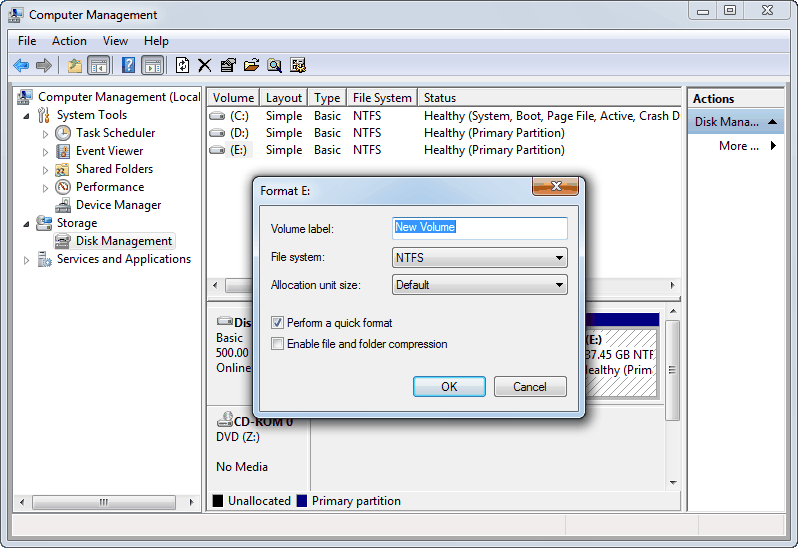This screenshot has width=798, height=548.
Task: Enable file and folder compression checkbox
Action: click(x=277, y=344)
